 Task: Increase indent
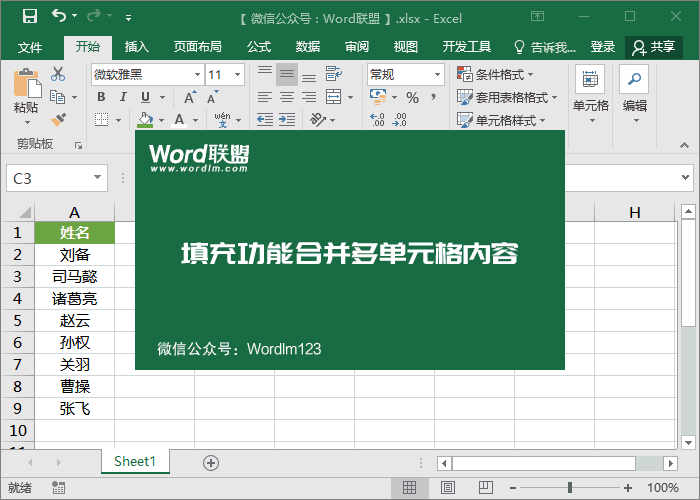(x=287, y=120)
